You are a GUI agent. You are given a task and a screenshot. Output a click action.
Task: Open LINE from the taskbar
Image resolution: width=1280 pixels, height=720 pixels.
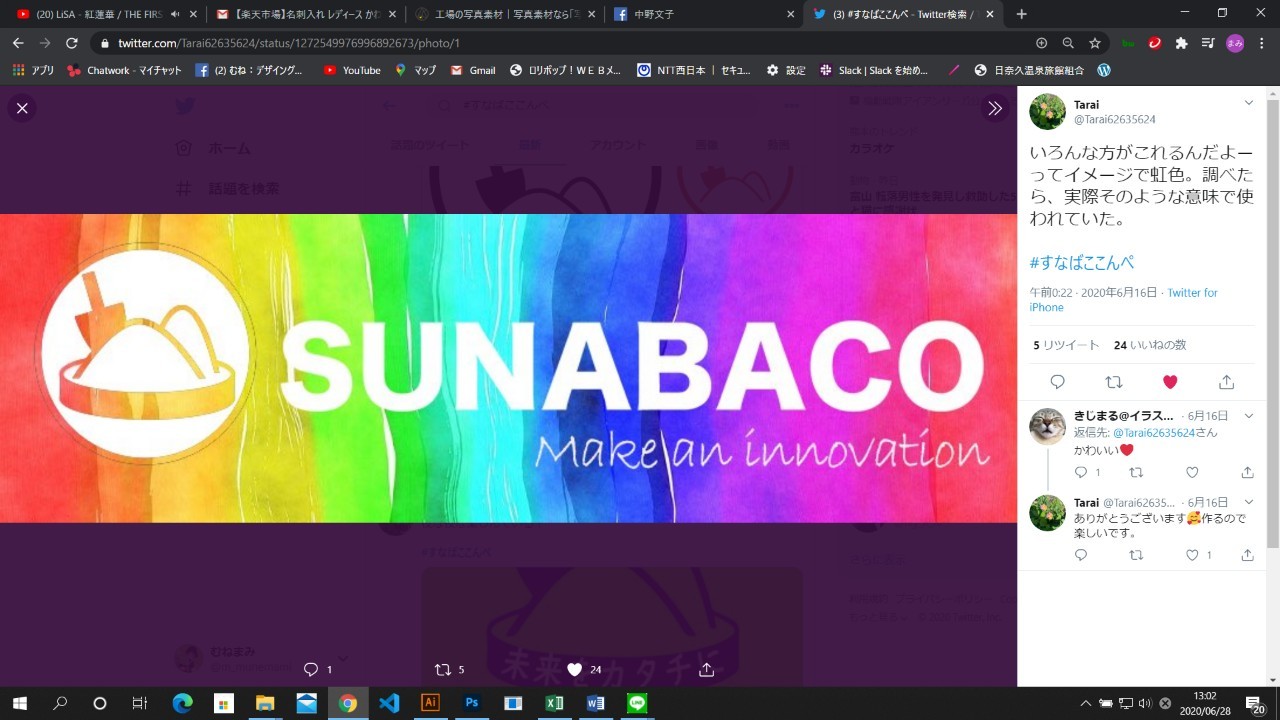click(x=636, y=703)
